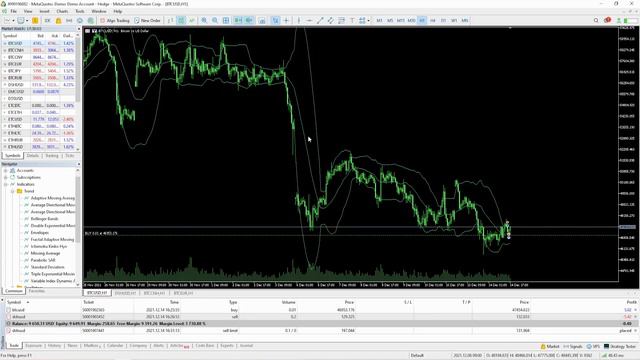
Task: Collapse the Trend folder in Navigator
Action: pyautogui.click(x=13, y=191)
